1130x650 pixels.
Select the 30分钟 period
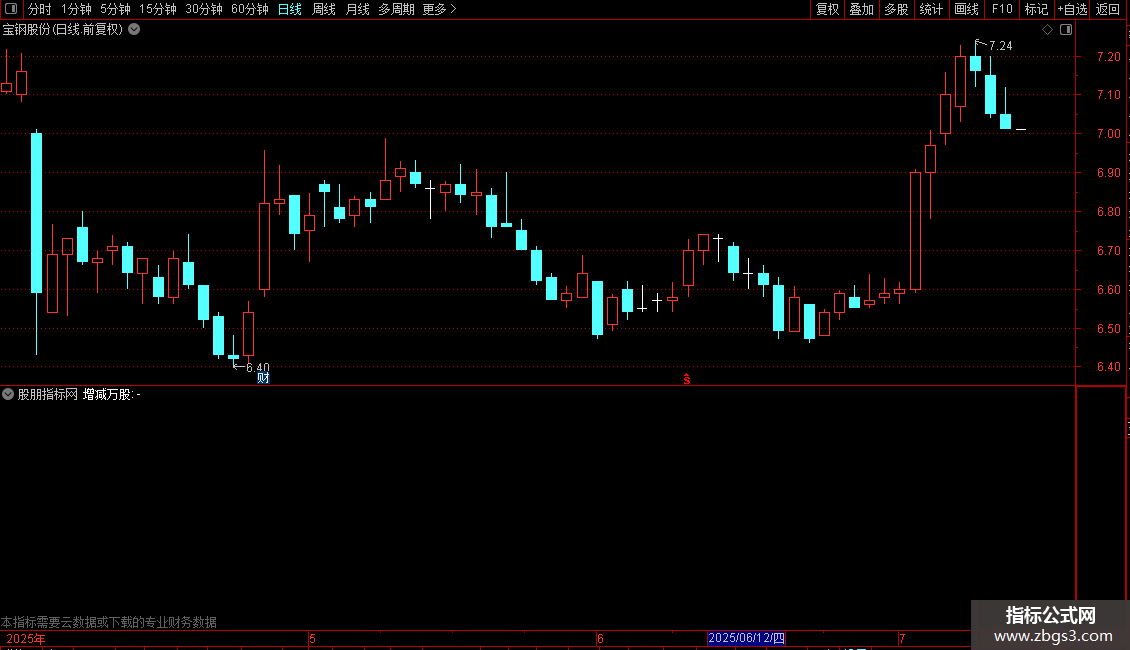[x=204, y=9]
